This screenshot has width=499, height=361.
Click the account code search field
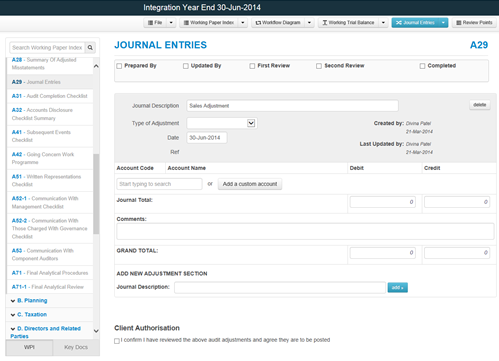tap(159, 184)
